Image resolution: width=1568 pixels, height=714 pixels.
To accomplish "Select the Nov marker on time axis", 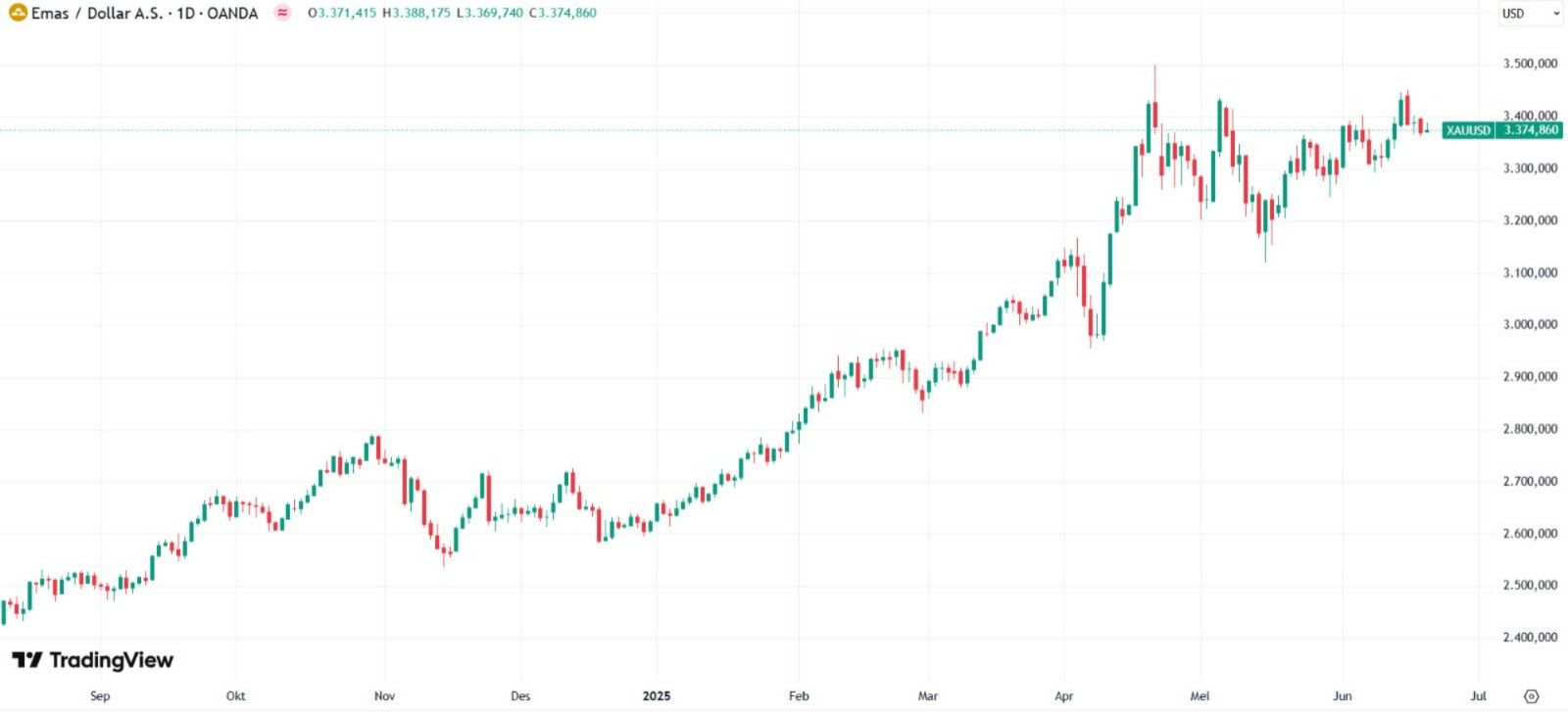I will [x=384, y=696].
